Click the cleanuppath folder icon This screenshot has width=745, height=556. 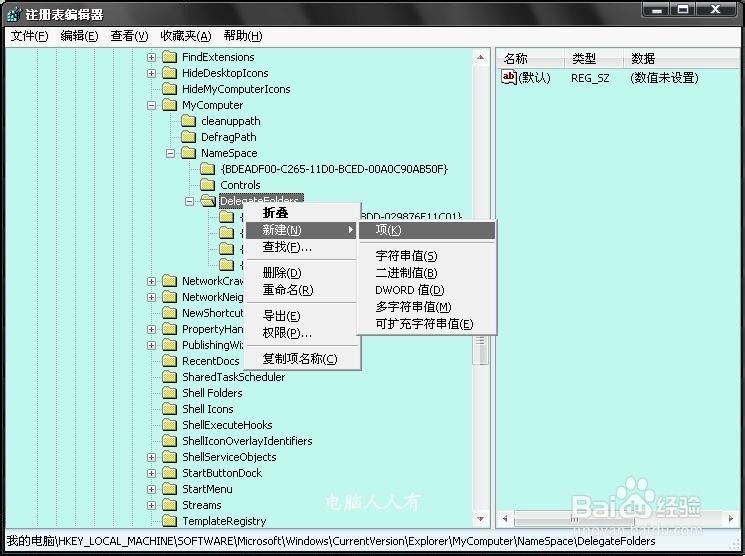coord(188,121)
